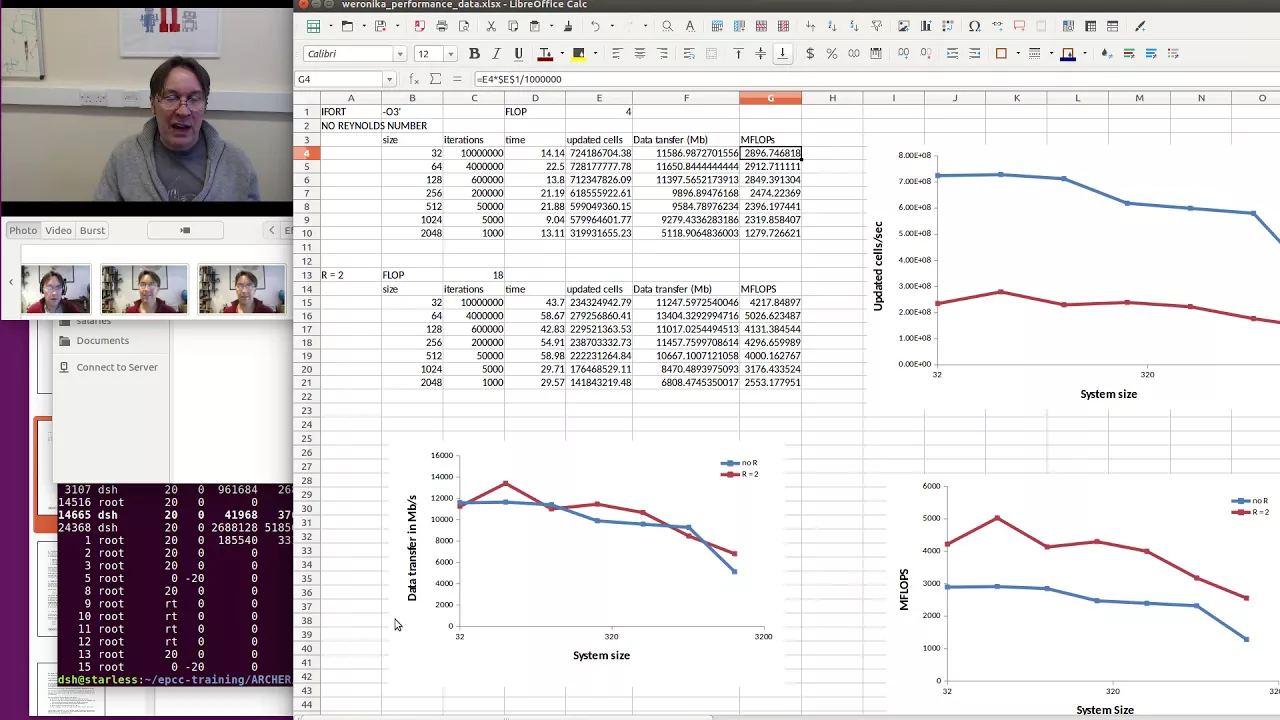This screenshot has height=720, width=1280.
Task: Click the Show Draw Functions icon
Action: tap(1140, 26)
